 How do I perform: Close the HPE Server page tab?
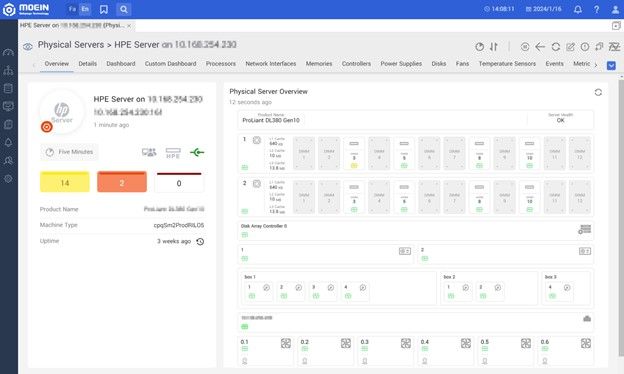tap(129, 25)
